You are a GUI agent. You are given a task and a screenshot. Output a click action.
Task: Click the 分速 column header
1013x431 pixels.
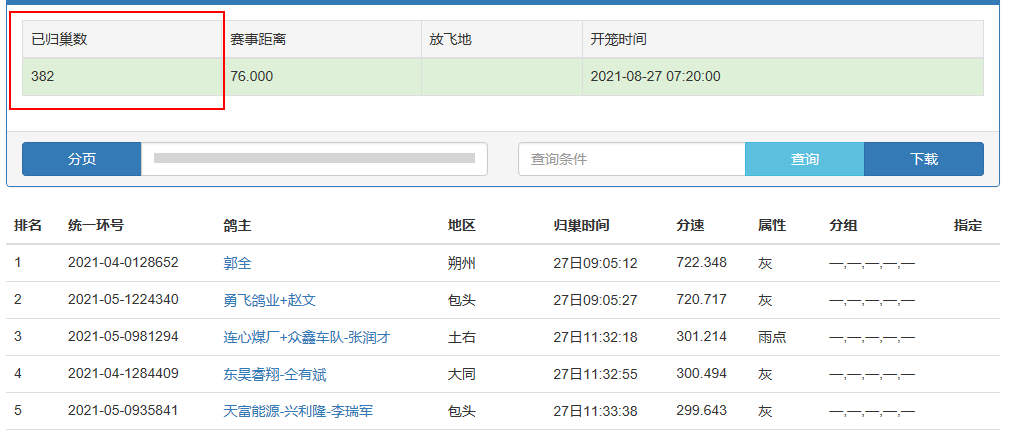pyautogui.click(x=690, y=226)
